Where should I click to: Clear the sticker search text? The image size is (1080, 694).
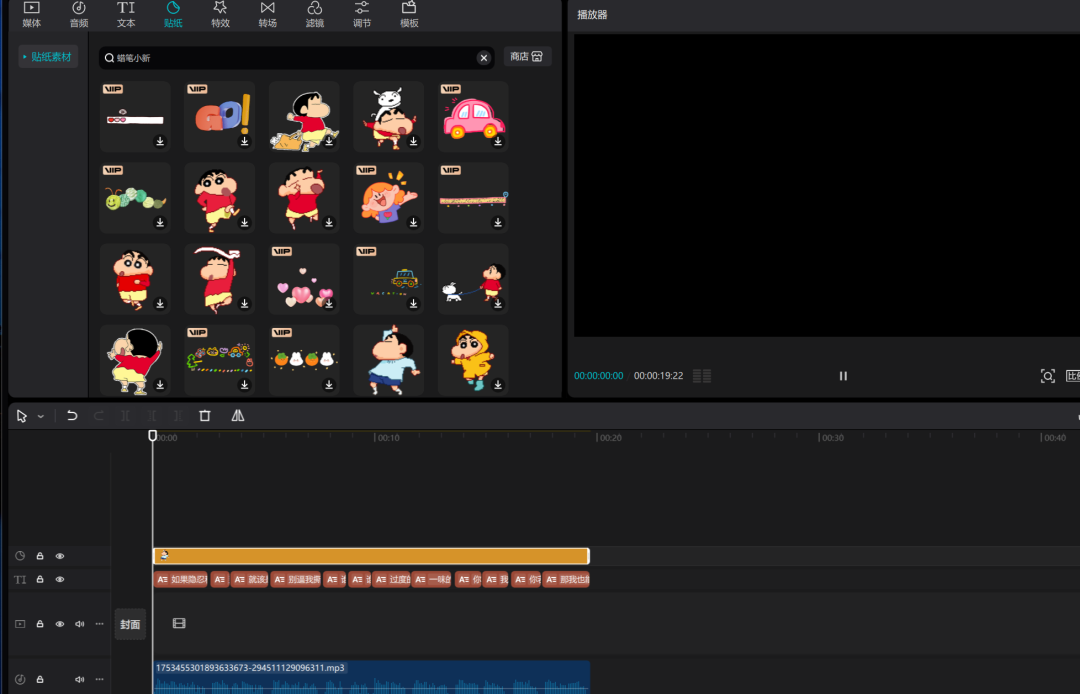click(484, 58)
